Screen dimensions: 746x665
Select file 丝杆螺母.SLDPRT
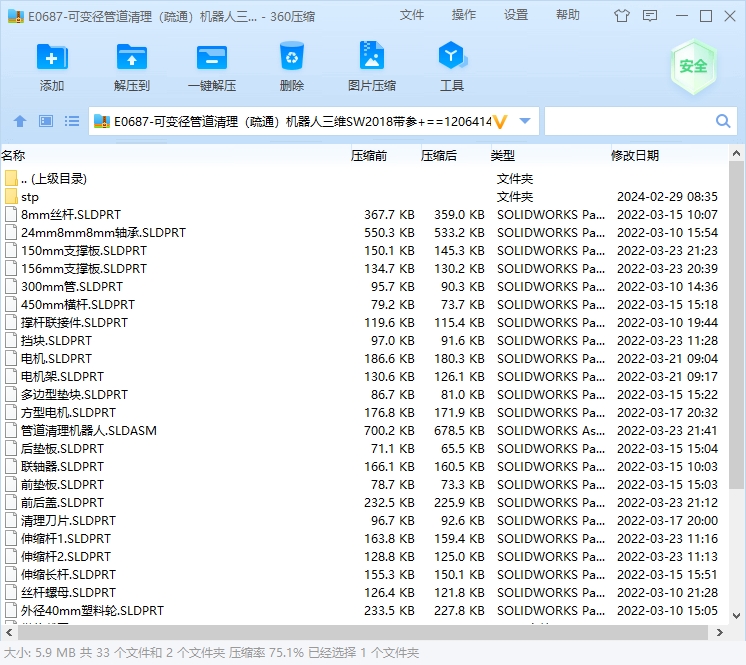point(69,593)
